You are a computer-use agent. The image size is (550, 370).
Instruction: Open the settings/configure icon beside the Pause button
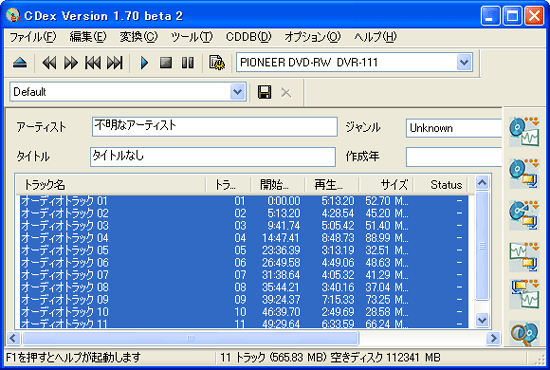(x=217, y=63)
